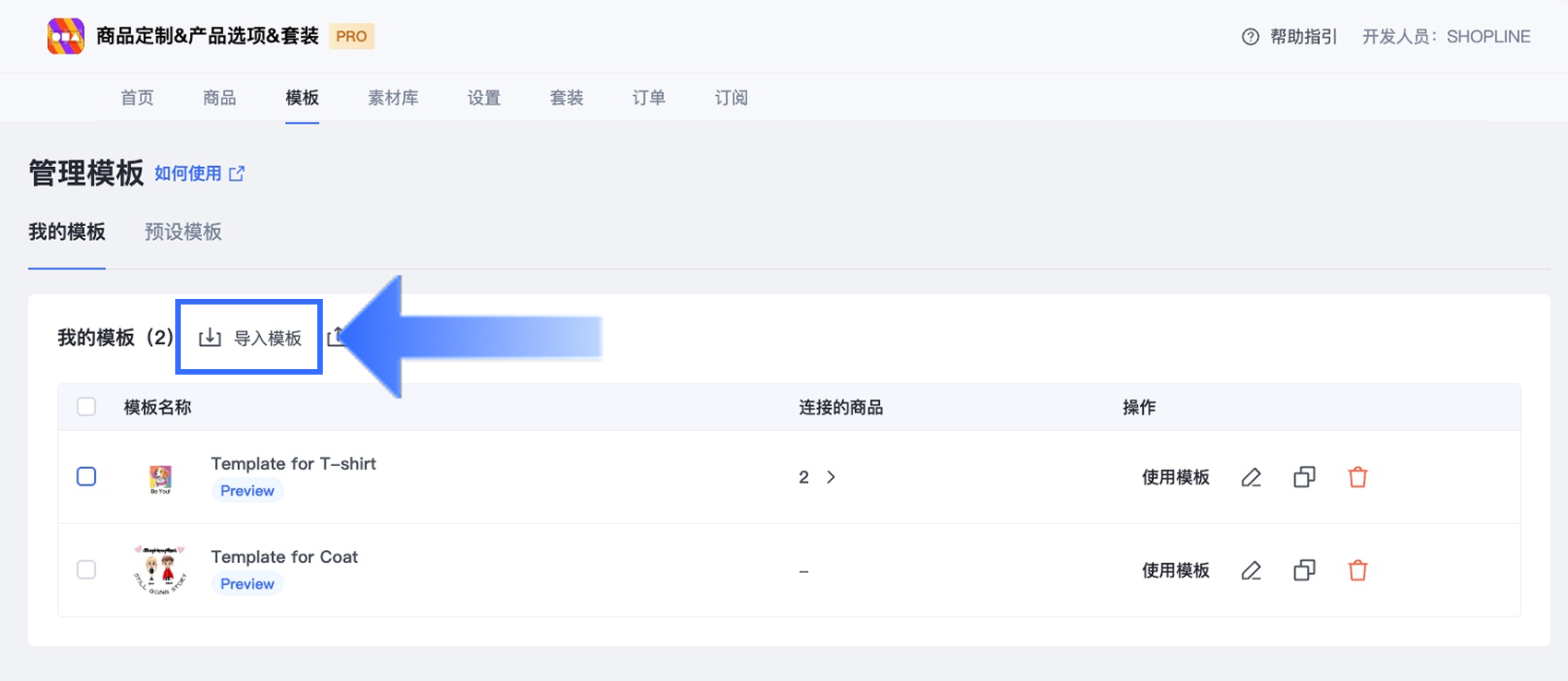This screenshot has height=681, width=1568.
Task: Open the 素材库 navigation tab
Action: pyautogui.click(x=393, y=98)
